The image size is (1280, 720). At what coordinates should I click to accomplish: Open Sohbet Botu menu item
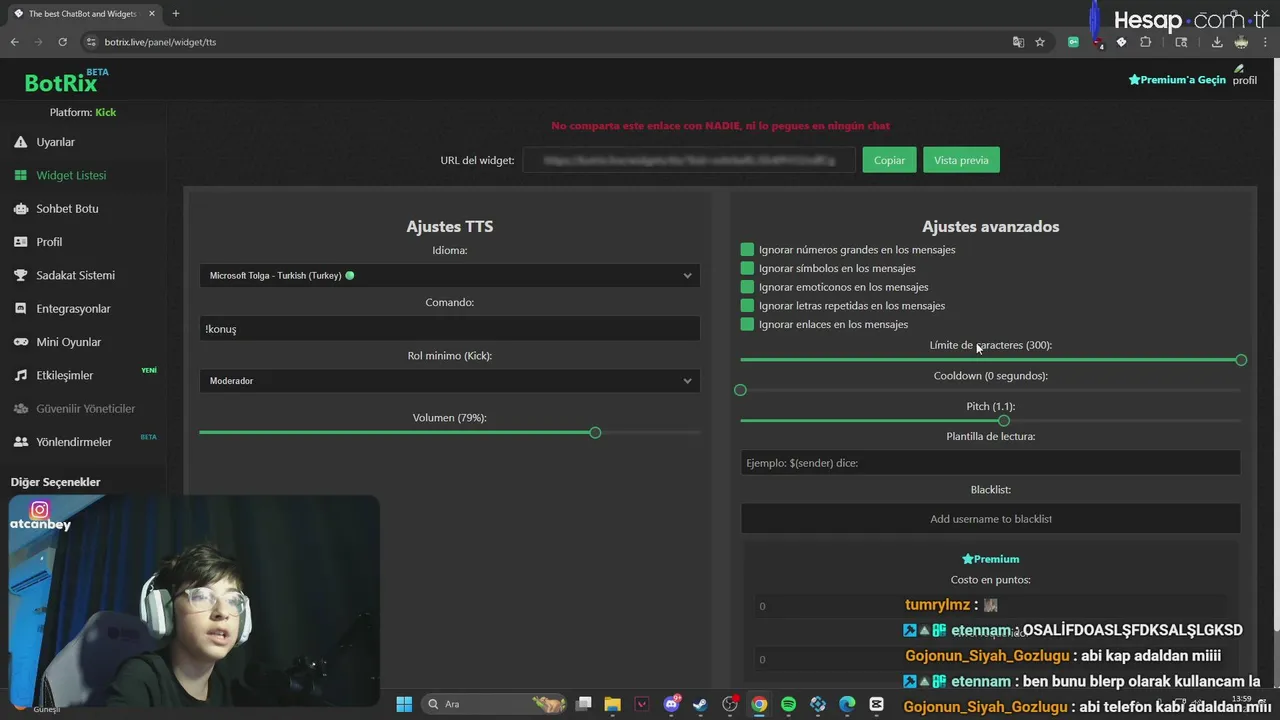[67, 209]
